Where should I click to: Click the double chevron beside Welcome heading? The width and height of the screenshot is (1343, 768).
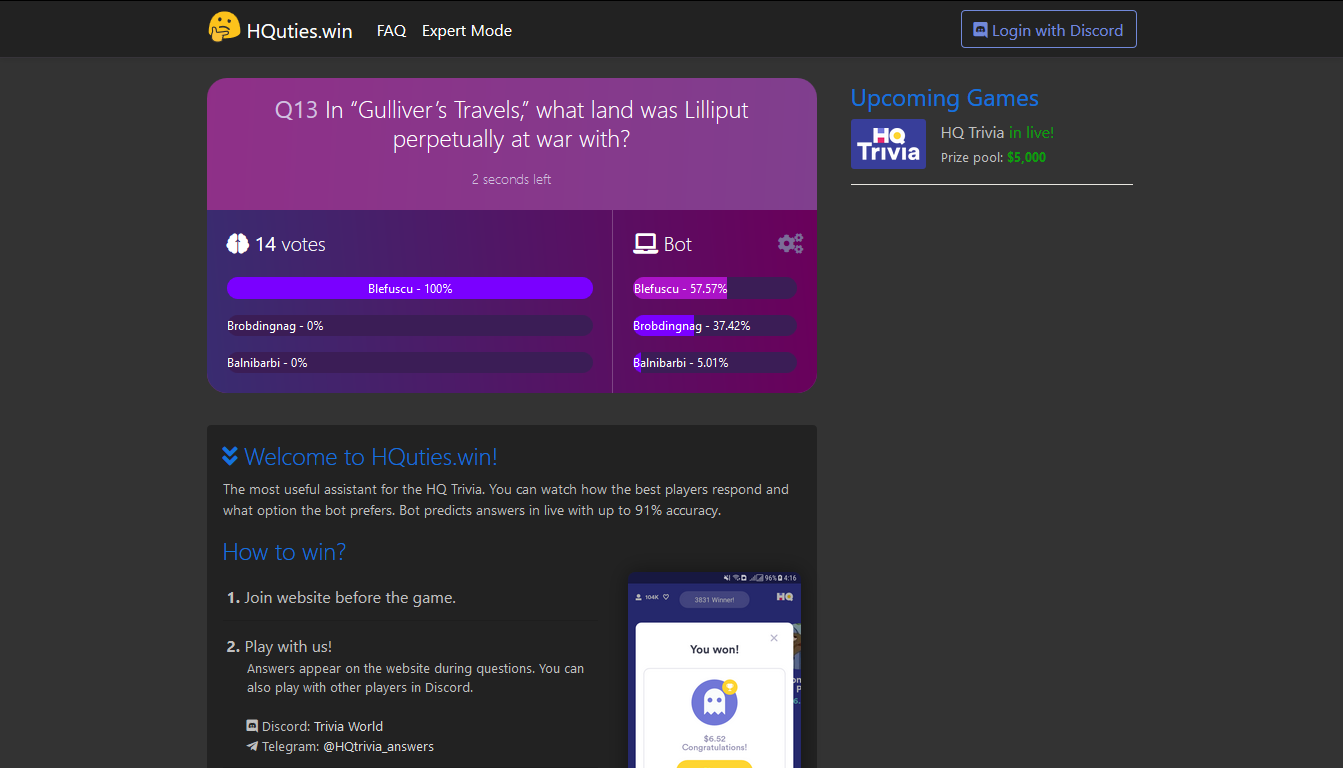[x=230, y=456]
